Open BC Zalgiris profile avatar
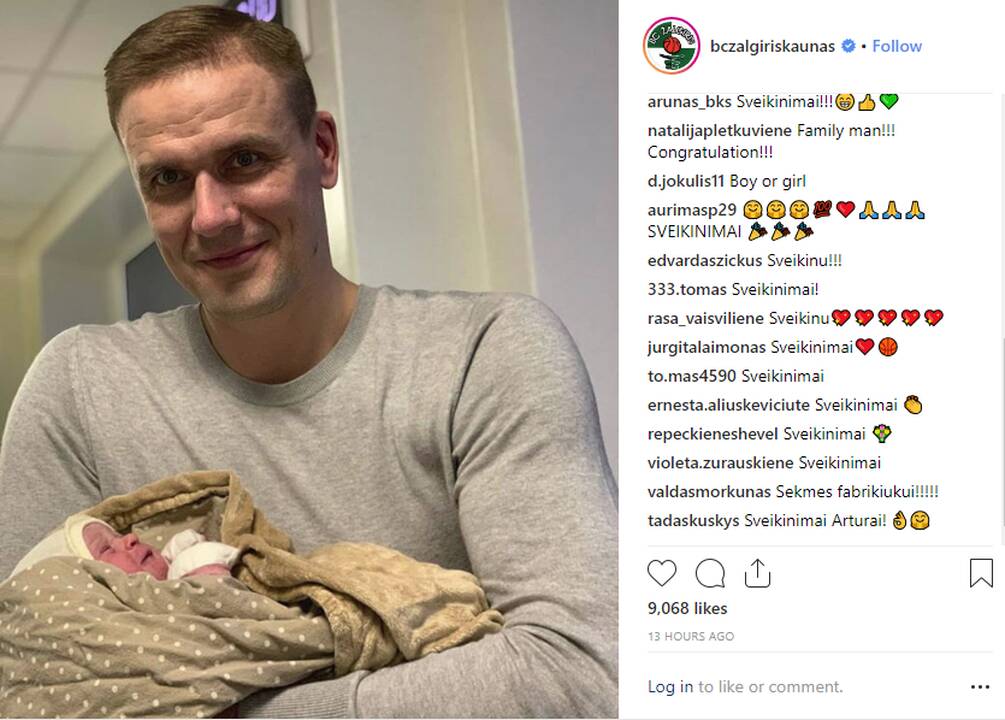Viewport: 1005px width, 720px height. click(x=671, y=46)
